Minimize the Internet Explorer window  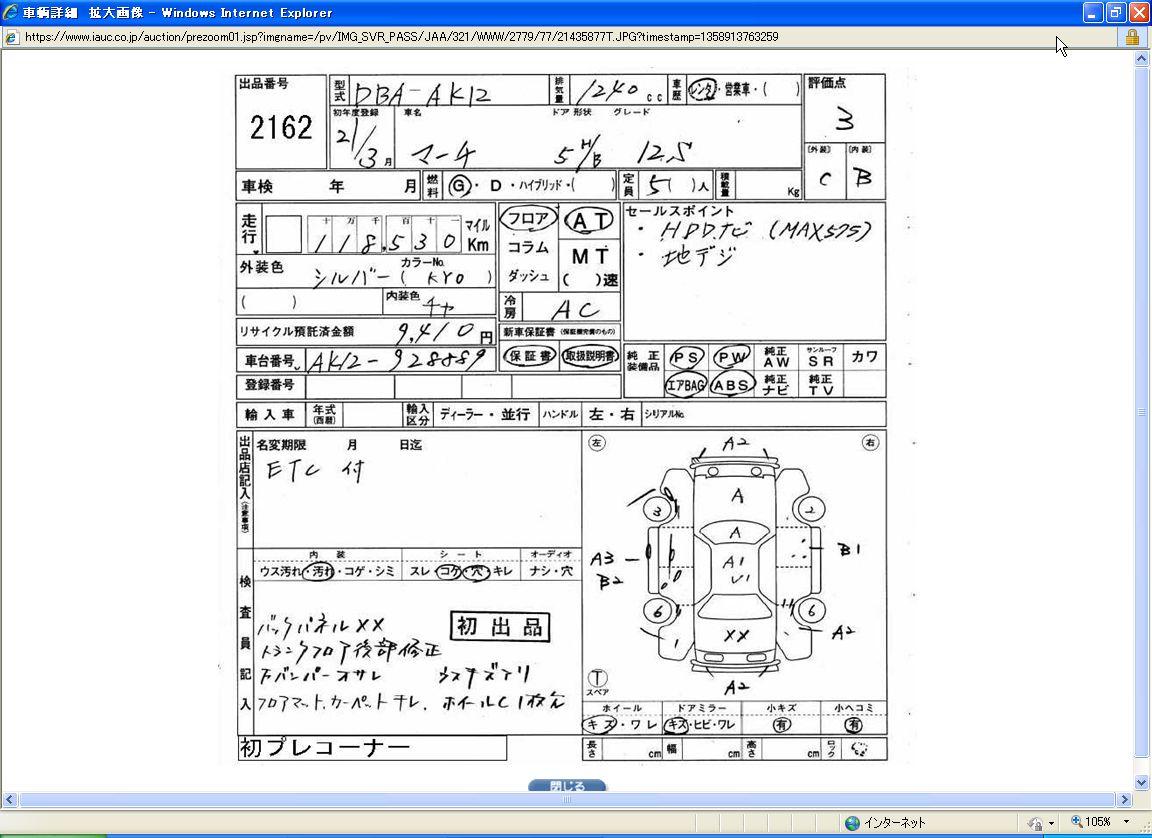1092,13
